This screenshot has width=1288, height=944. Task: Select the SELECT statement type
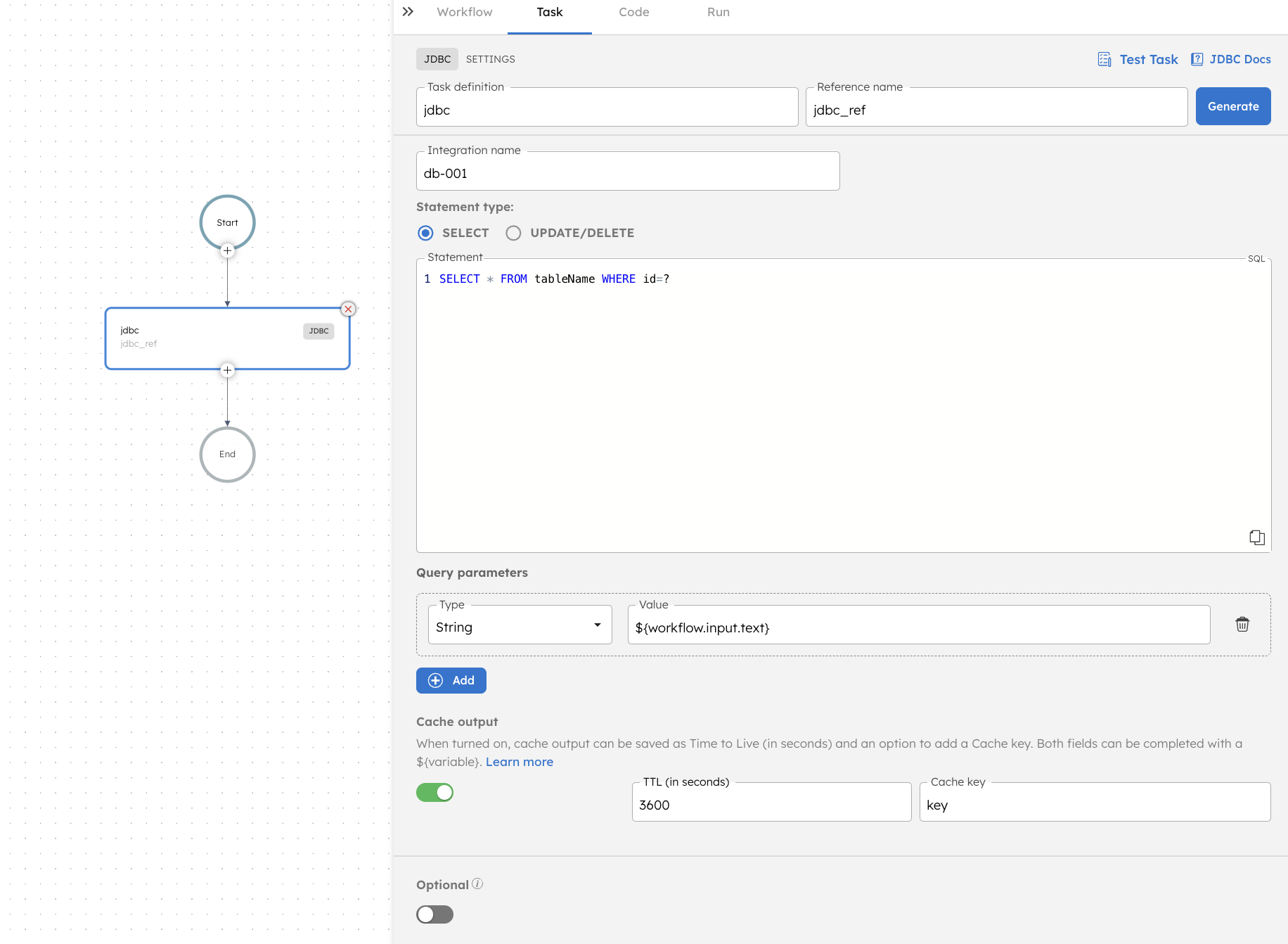click(x=425, y=233)
